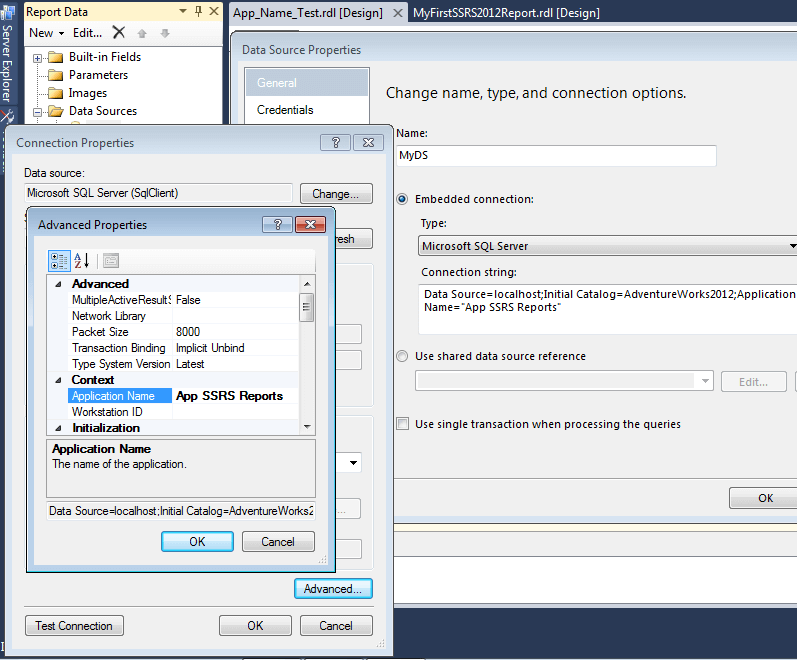Close the App_Name_Test.rdl design tab
The width and height of the screenshot is (797, 660).
tap(398, 13)
